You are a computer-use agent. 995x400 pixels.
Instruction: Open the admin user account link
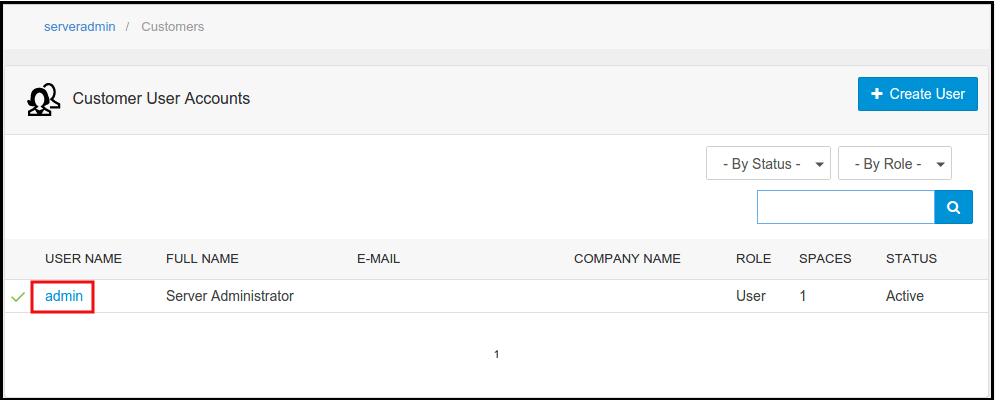[x=64, y=296]
